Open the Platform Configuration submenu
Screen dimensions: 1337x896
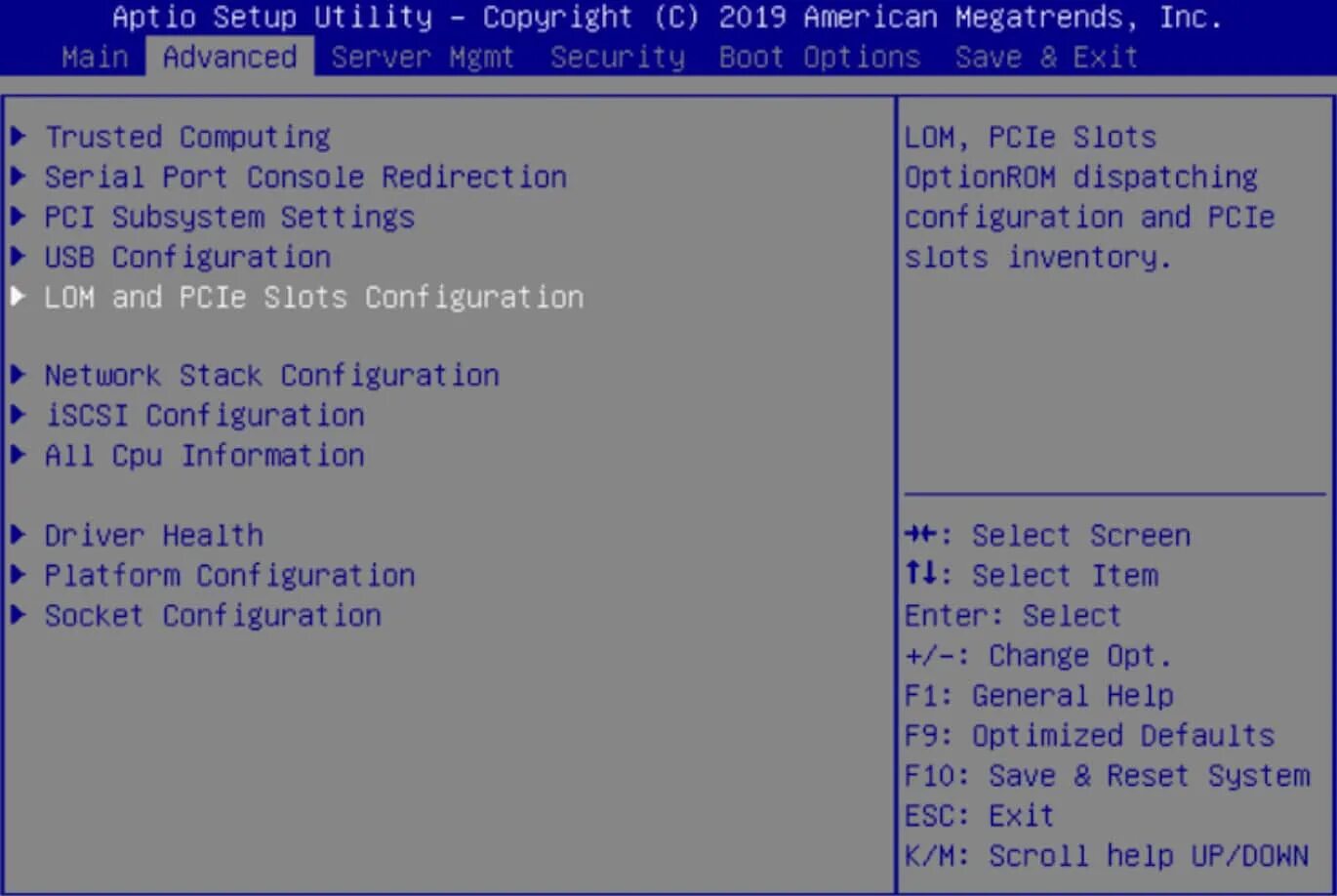(229, 575)
